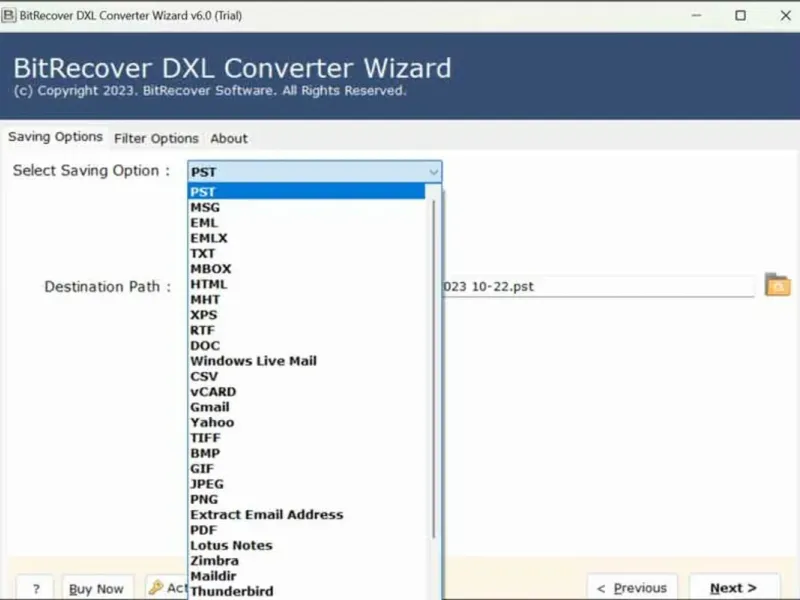Maximize the DXL Converter Wizard window
The height and width of the screenshot is (600, 800).
tap(740, 15)
